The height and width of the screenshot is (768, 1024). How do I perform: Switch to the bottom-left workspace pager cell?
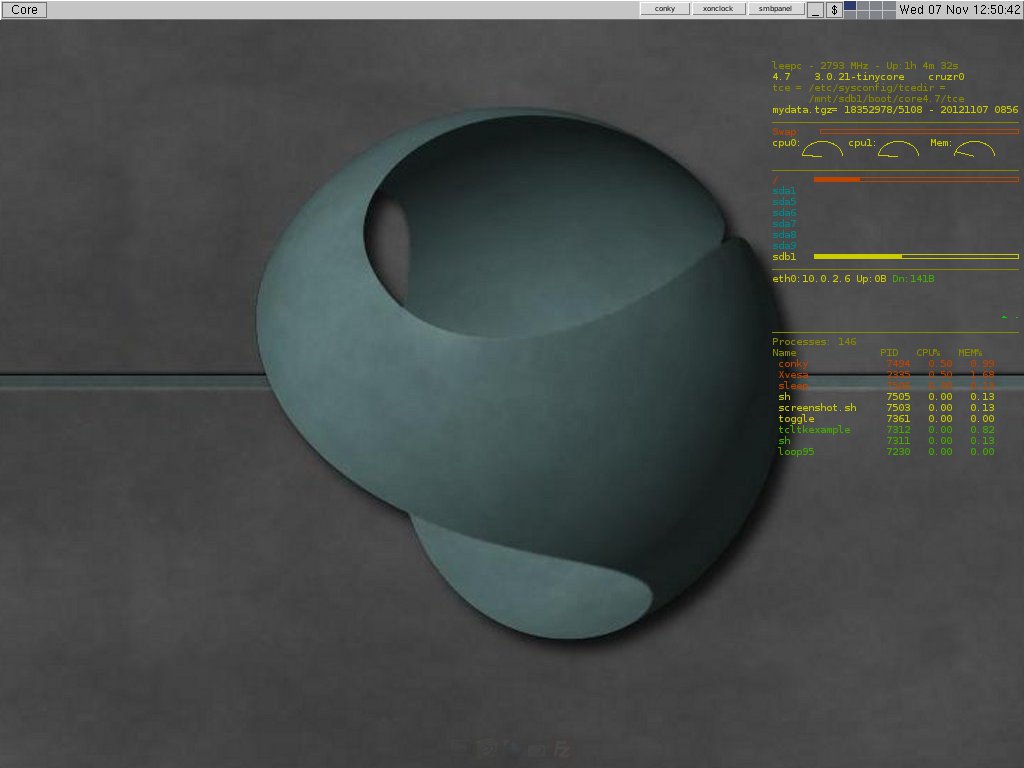coord(850,14)
